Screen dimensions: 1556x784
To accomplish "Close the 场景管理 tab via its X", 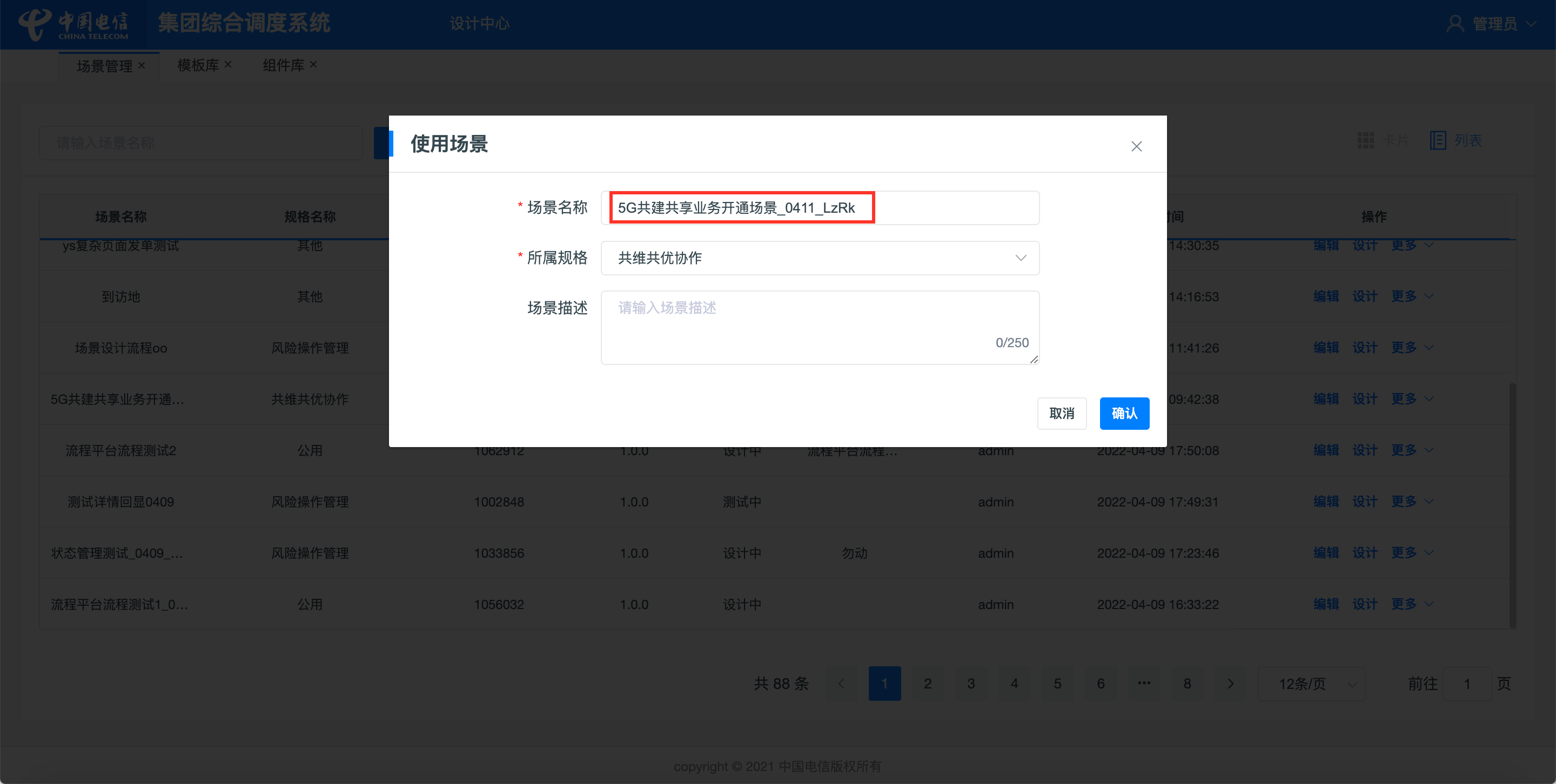I will click(142, 65).
